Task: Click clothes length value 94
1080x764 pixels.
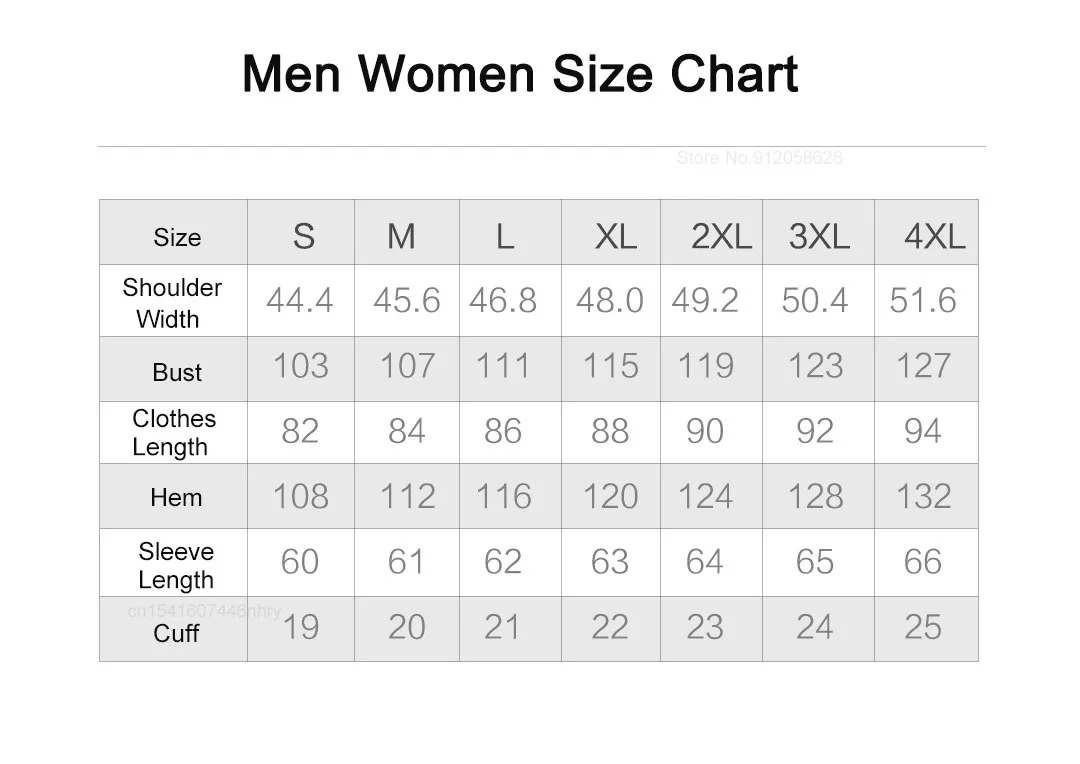Action: [922, 431]
